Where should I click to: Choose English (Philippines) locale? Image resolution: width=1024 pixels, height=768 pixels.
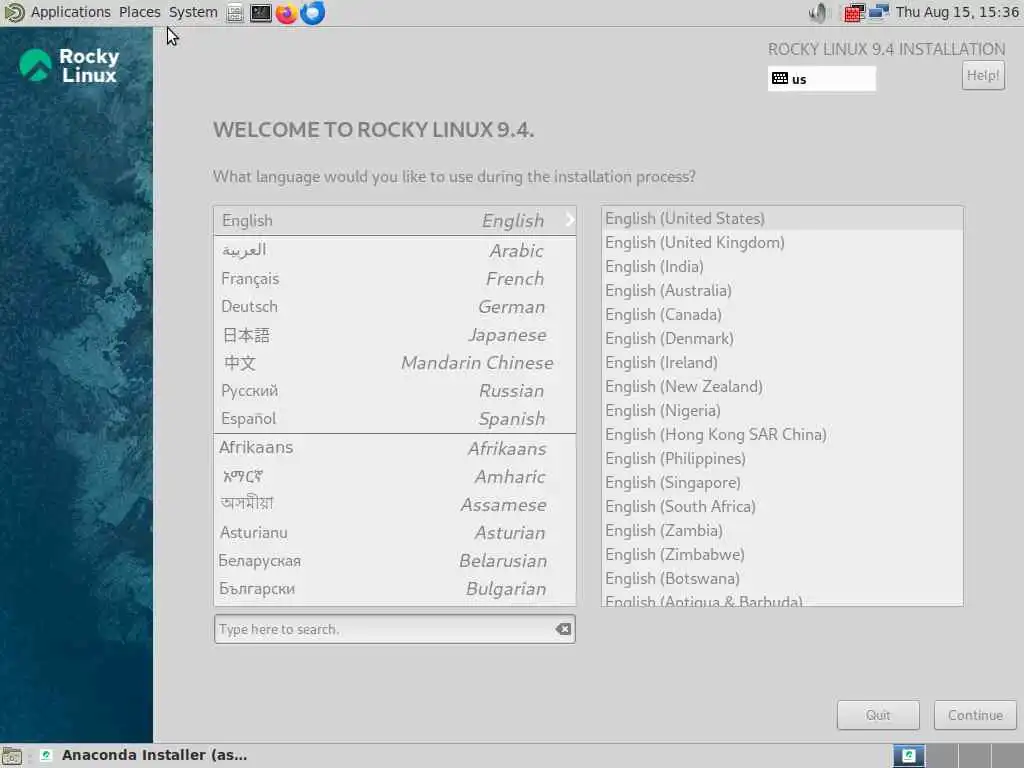click(782, 459)
